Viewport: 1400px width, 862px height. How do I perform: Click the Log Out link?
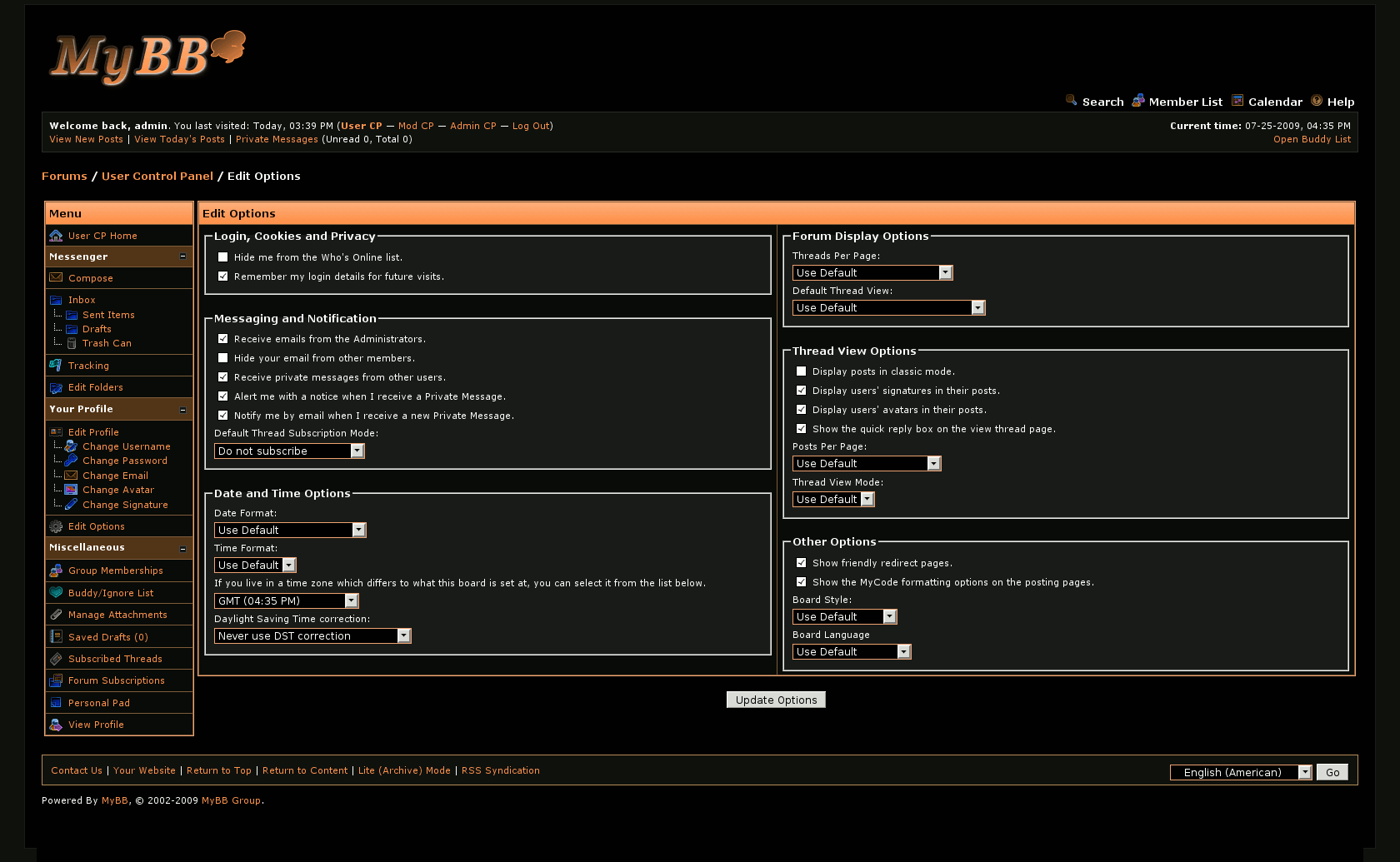pos(530,126)
